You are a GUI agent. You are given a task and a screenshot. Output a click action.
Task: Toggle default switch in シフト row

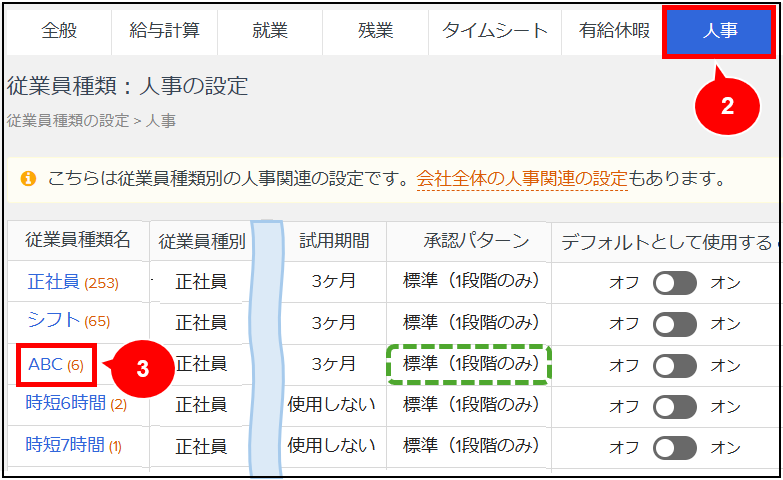[674, 324]
